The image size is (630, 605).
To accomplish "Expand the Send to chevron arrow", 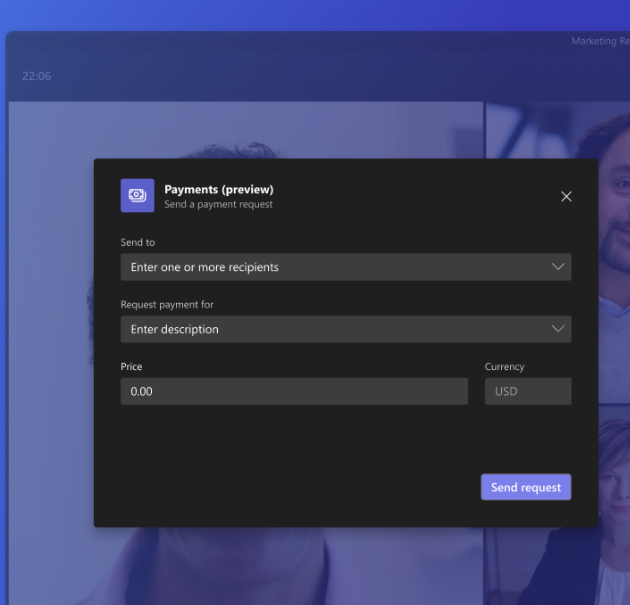I will 558,267.
